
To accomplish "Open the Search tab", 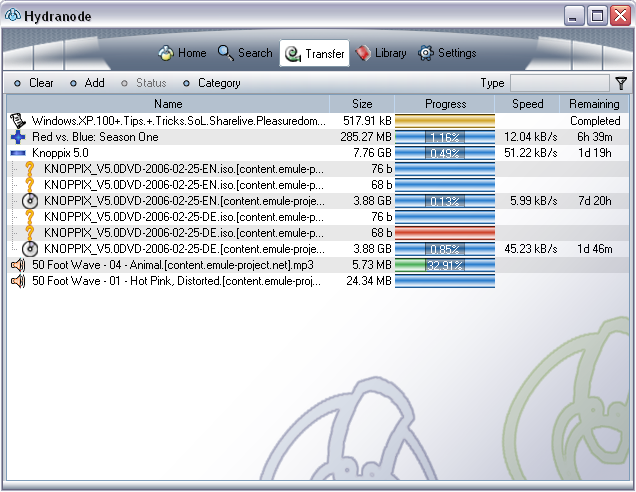I will (x=245, y=53).
